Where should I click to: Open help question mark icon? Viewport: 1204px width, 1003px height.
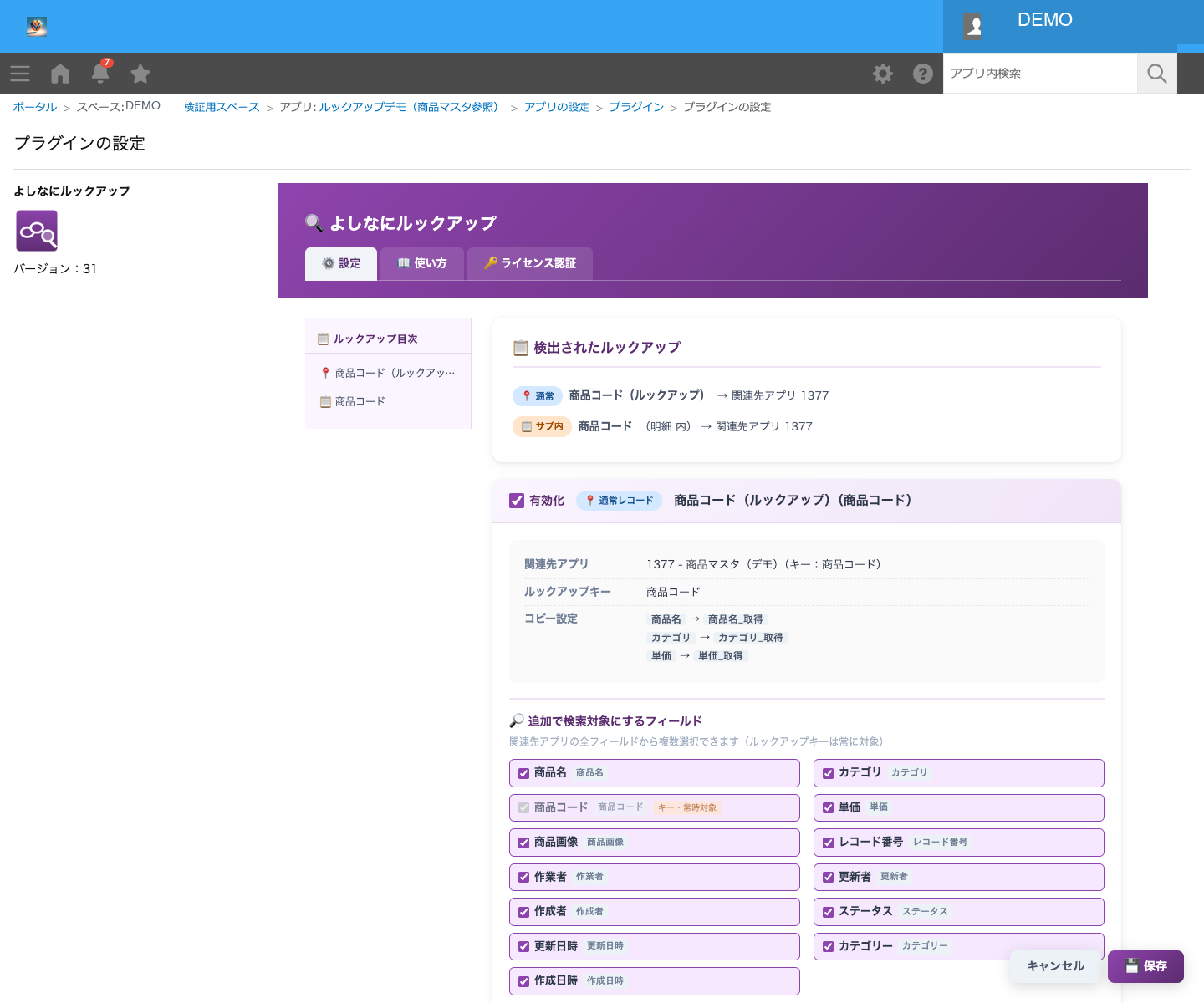pyautogui.click(x=923, y=74)
